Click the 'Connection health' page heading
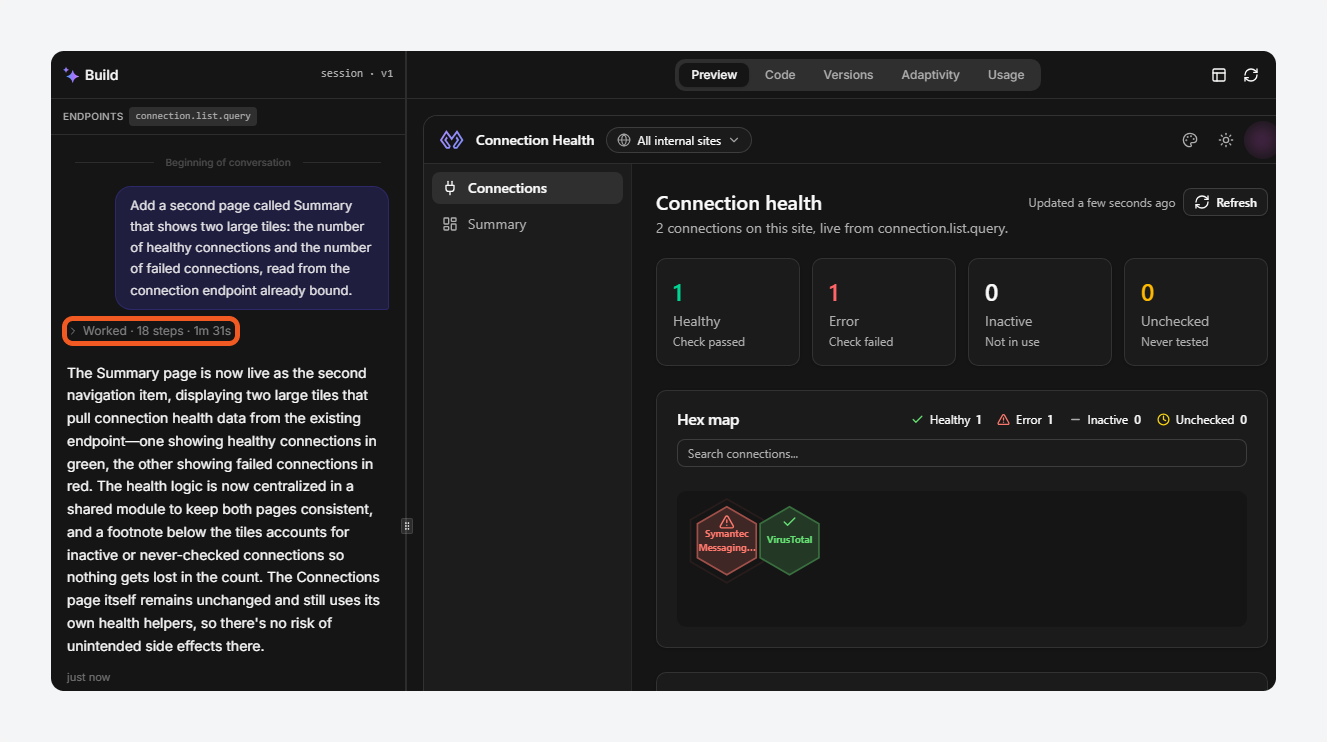 click(739, 204)
